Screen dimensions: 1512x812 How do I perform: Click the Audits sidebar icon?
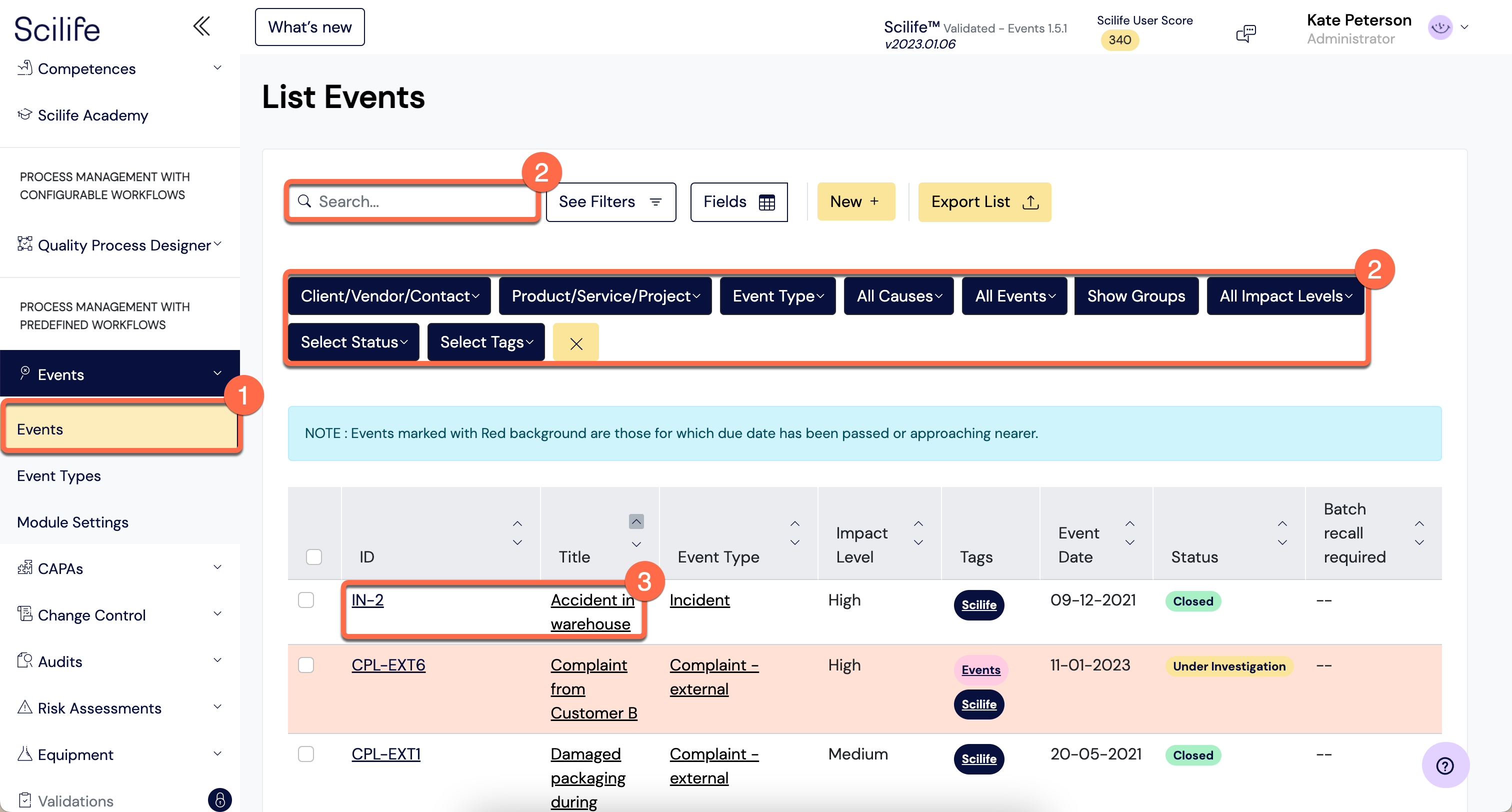[x=24, y=660]
